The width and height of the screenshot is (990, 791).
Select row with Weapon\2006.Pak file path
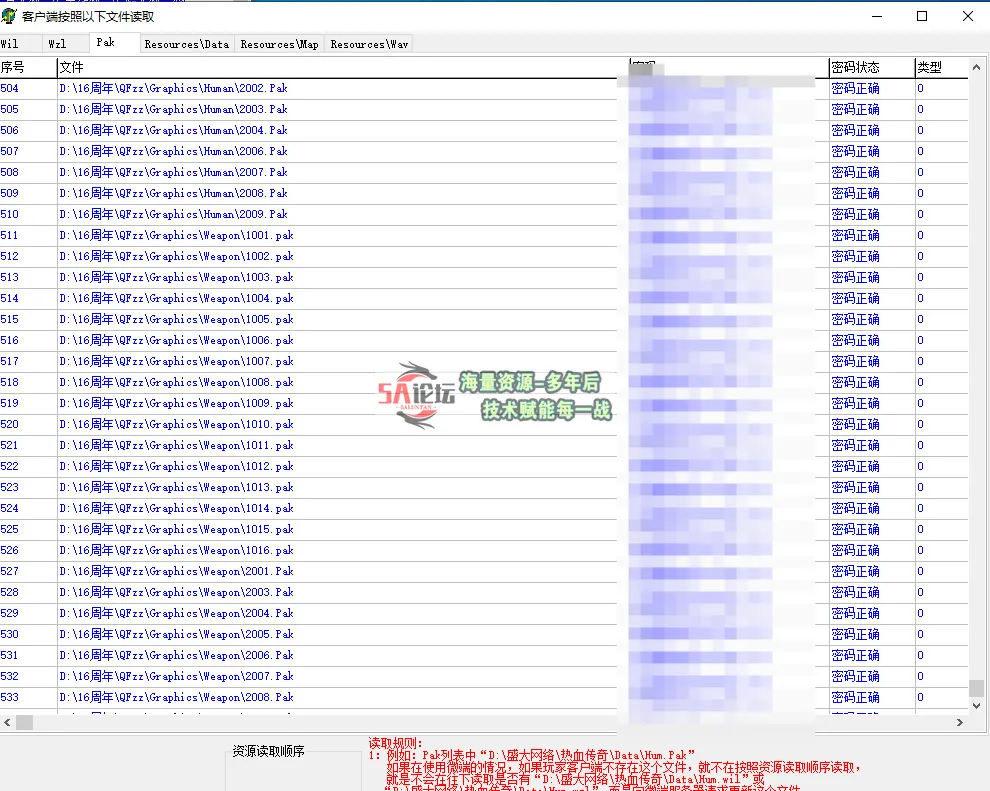484,655
